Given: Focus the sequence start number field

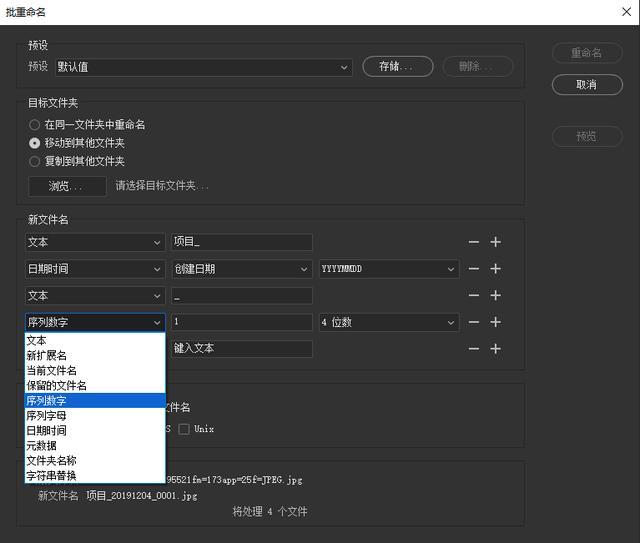Looking at the screenshot, I should pyautogui.click(x=242, y=322).
